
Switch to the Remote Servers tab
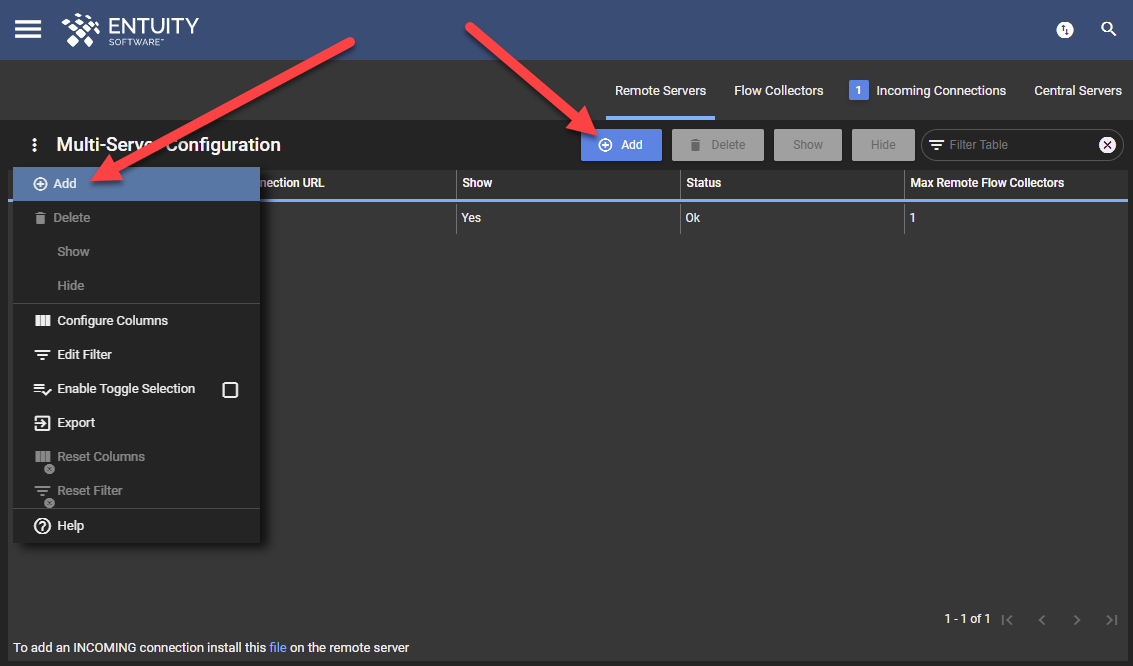660,91
